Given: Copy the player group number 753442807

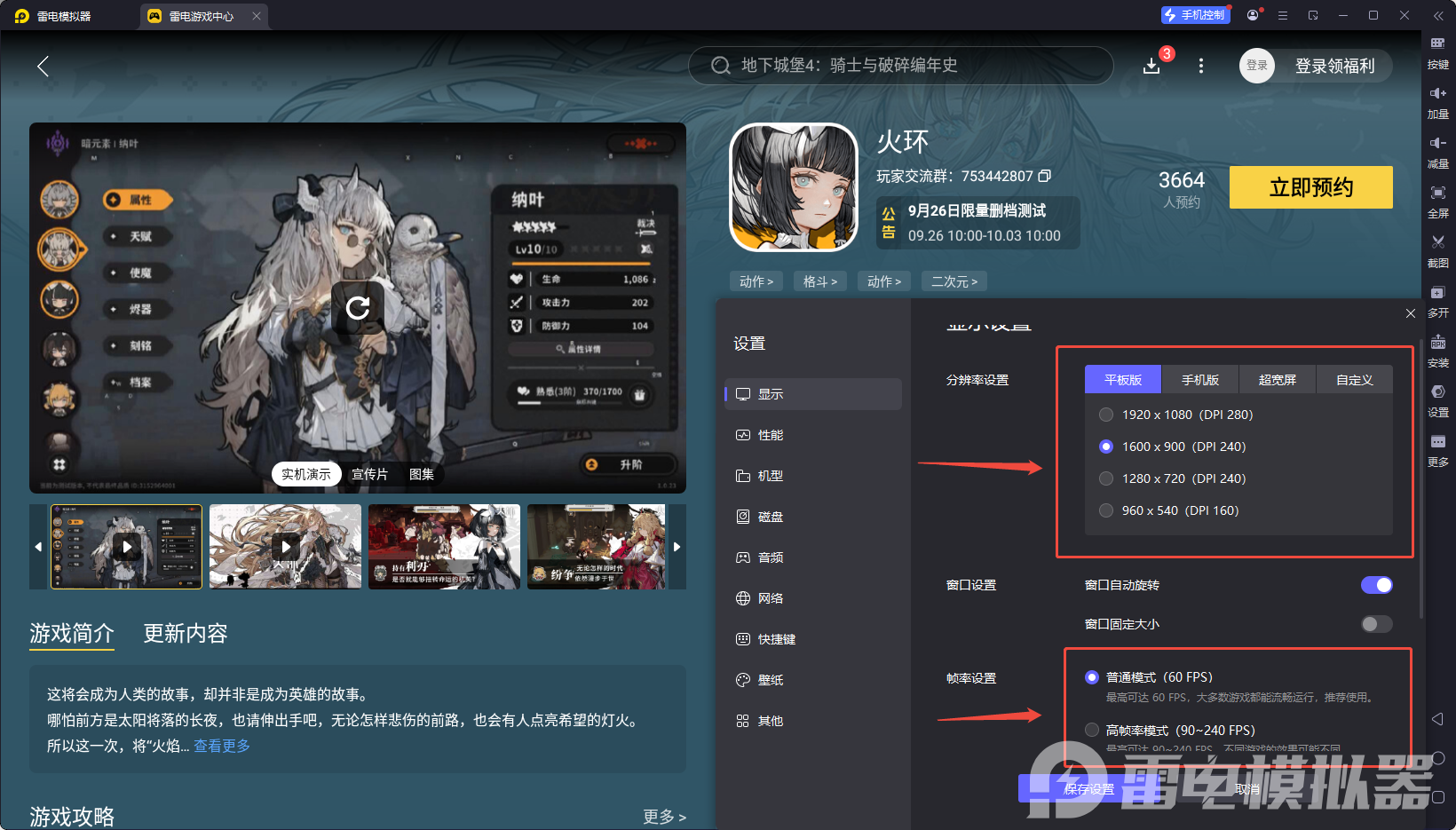Looking at the screenshot, I should click(1045, 176).
